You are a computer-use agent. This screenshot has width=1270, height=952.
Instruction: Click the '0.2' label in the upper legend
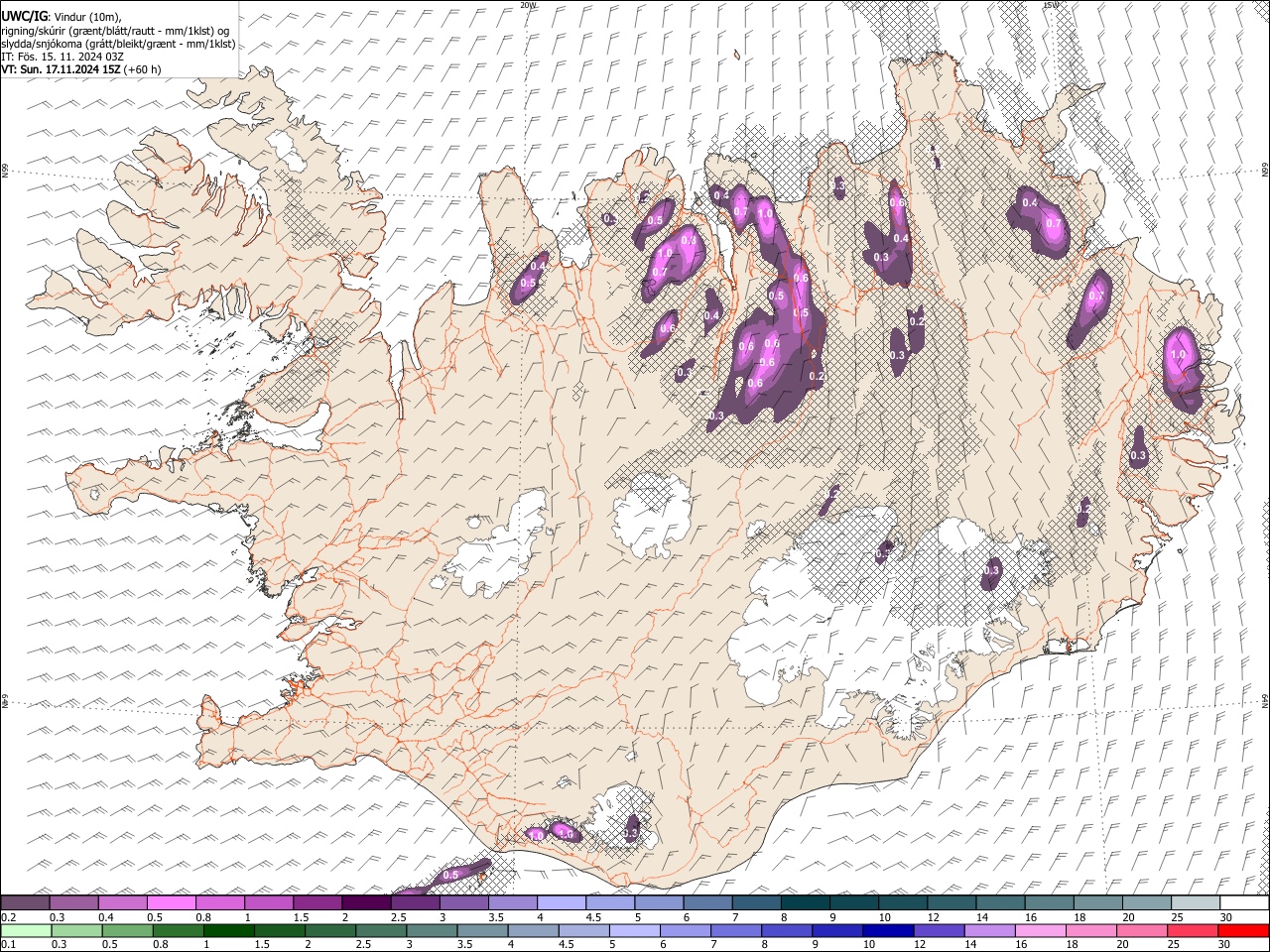click(x=8, y=917)
